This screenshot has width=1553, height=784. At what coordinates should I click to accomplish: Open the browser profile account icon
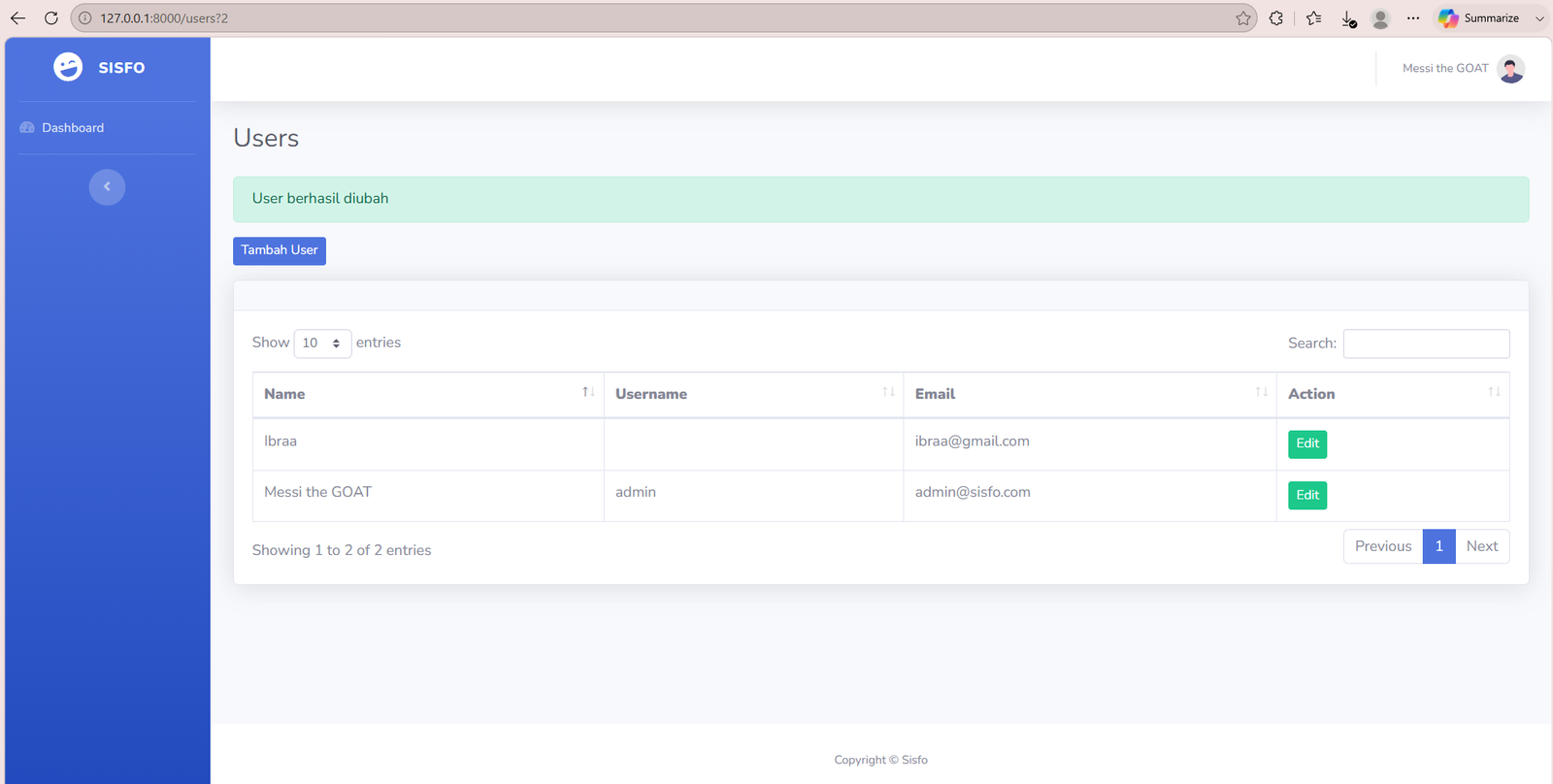[1380, 18]
